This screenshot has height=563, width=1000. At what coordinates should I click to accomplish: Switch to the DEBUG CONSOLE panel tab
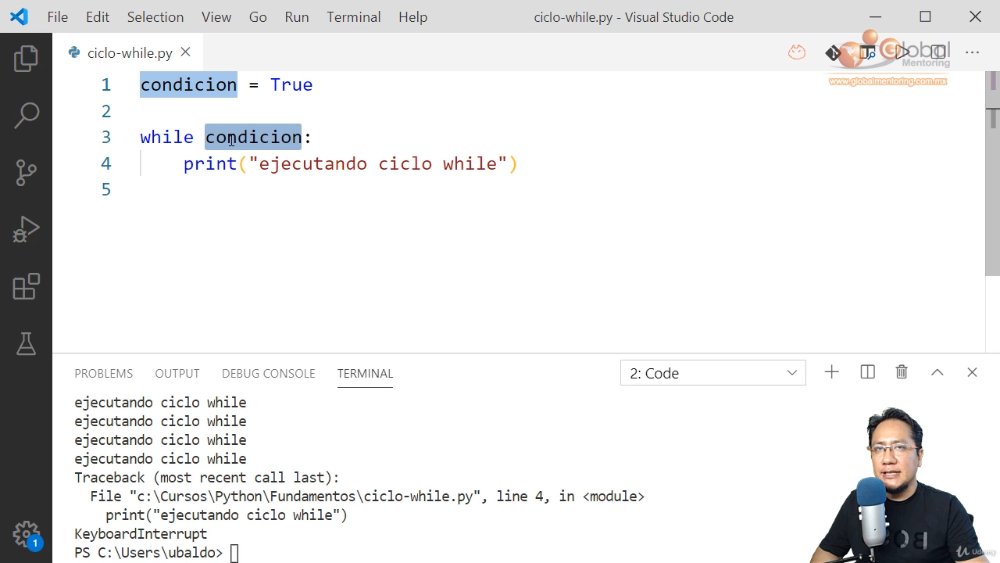268,374
